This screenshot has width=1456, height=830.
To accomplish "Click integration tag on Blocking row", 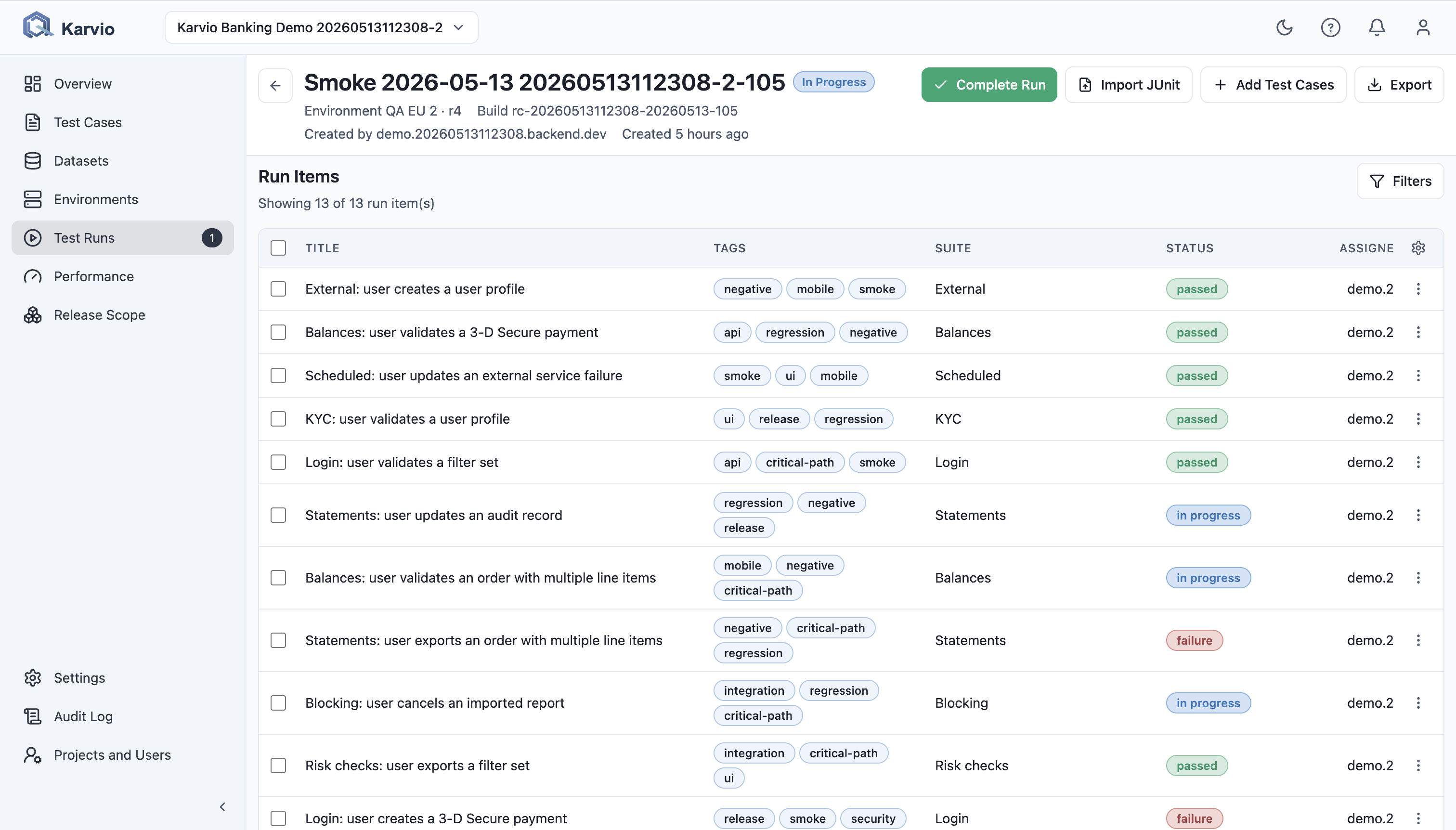I will (x=754, y=690).
